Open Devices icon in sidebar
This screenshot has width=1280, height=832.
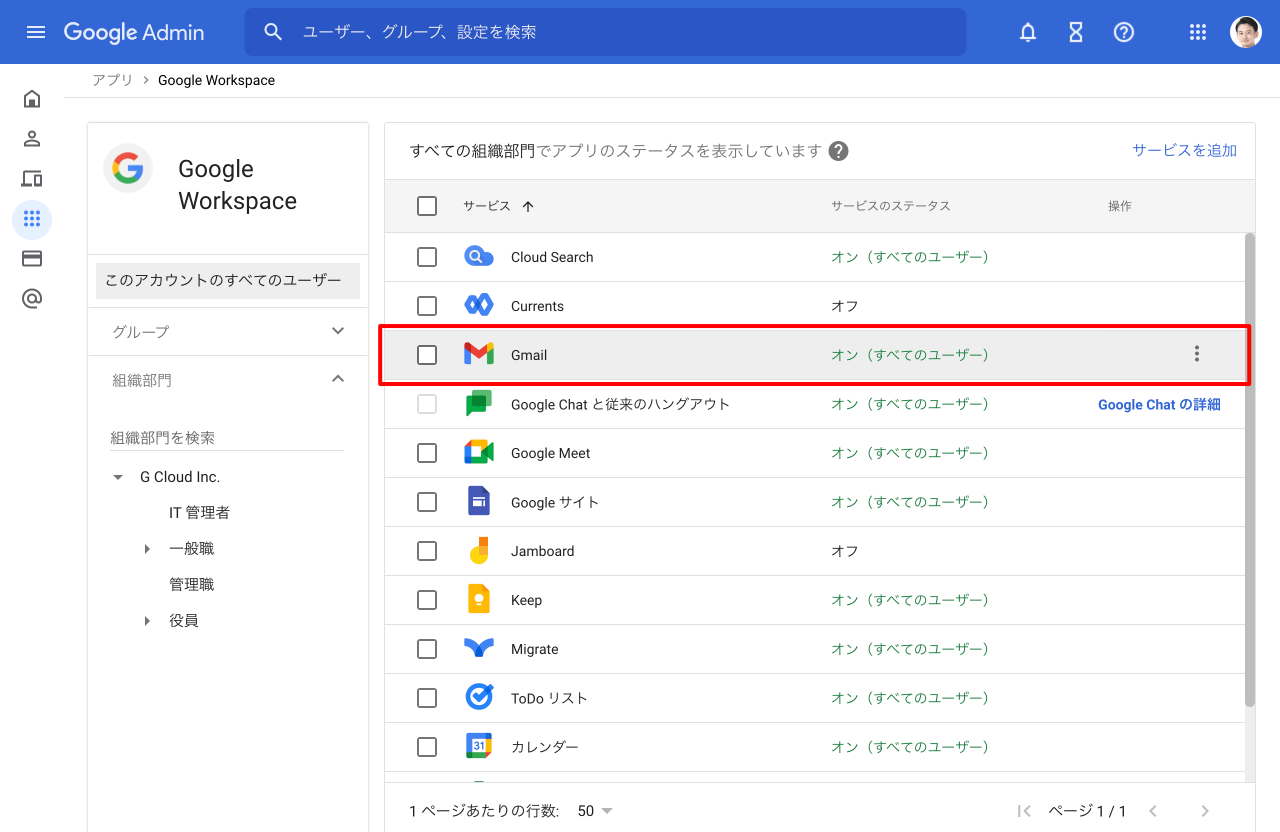[x=32, y=179]
